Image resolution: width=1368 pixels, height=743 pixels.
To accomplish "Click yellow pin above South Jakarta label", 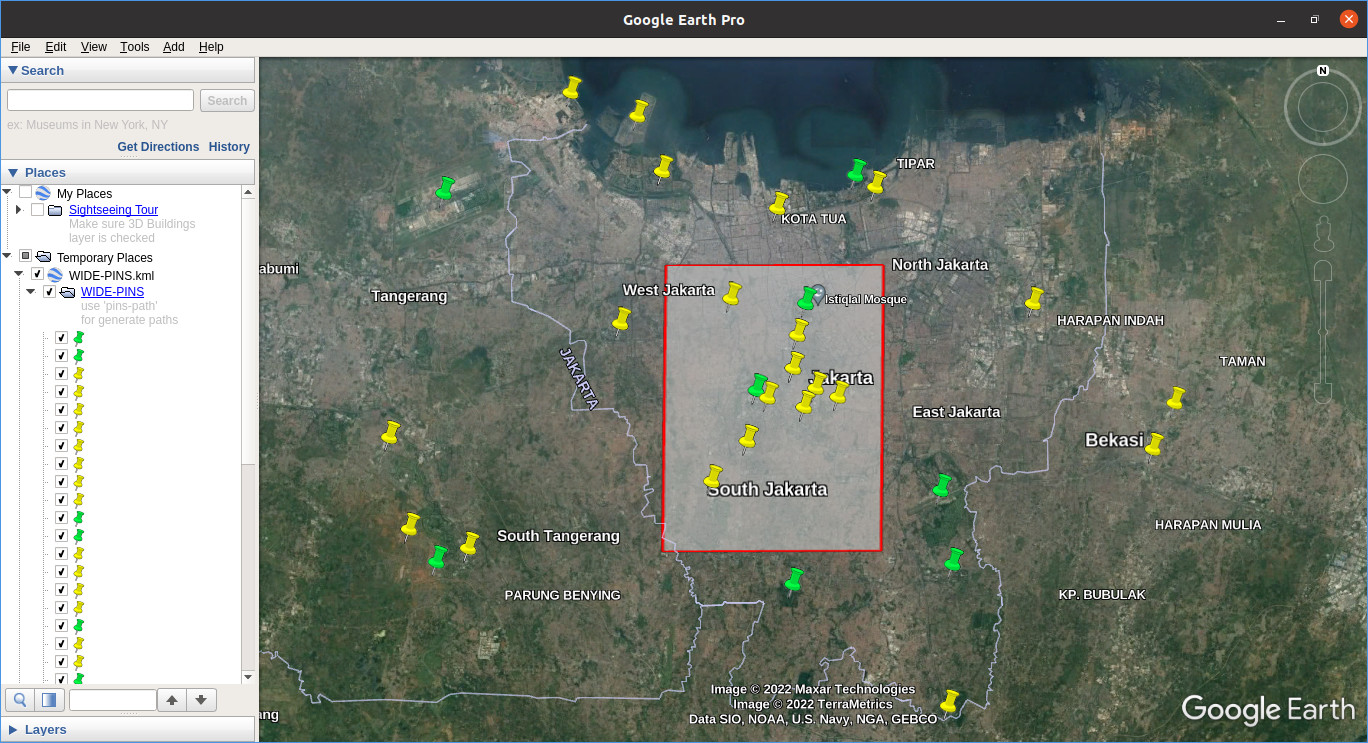I will [713, 476].
